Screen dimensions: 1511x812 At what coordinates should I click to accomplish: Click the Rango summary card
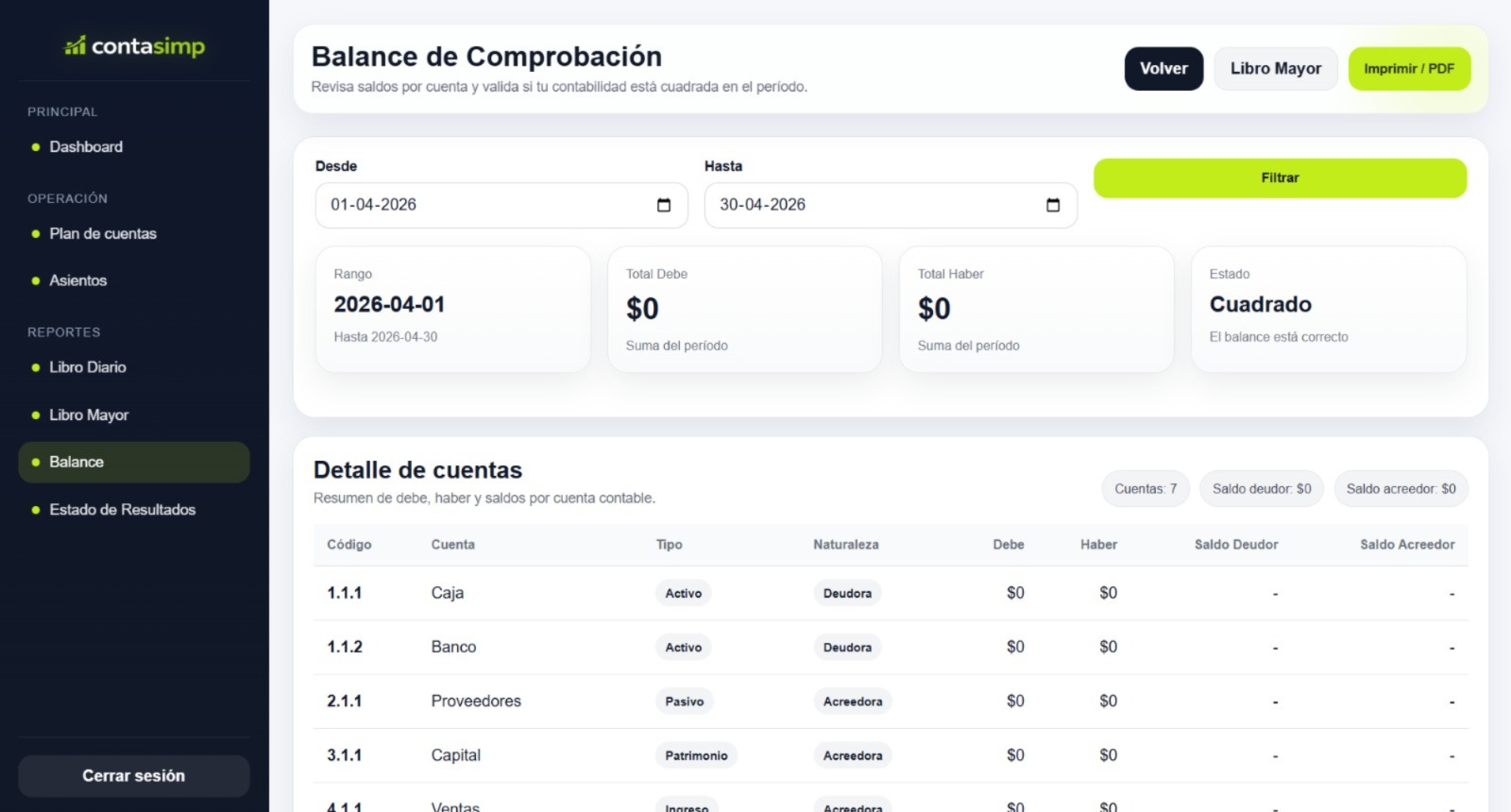(453, 310)
